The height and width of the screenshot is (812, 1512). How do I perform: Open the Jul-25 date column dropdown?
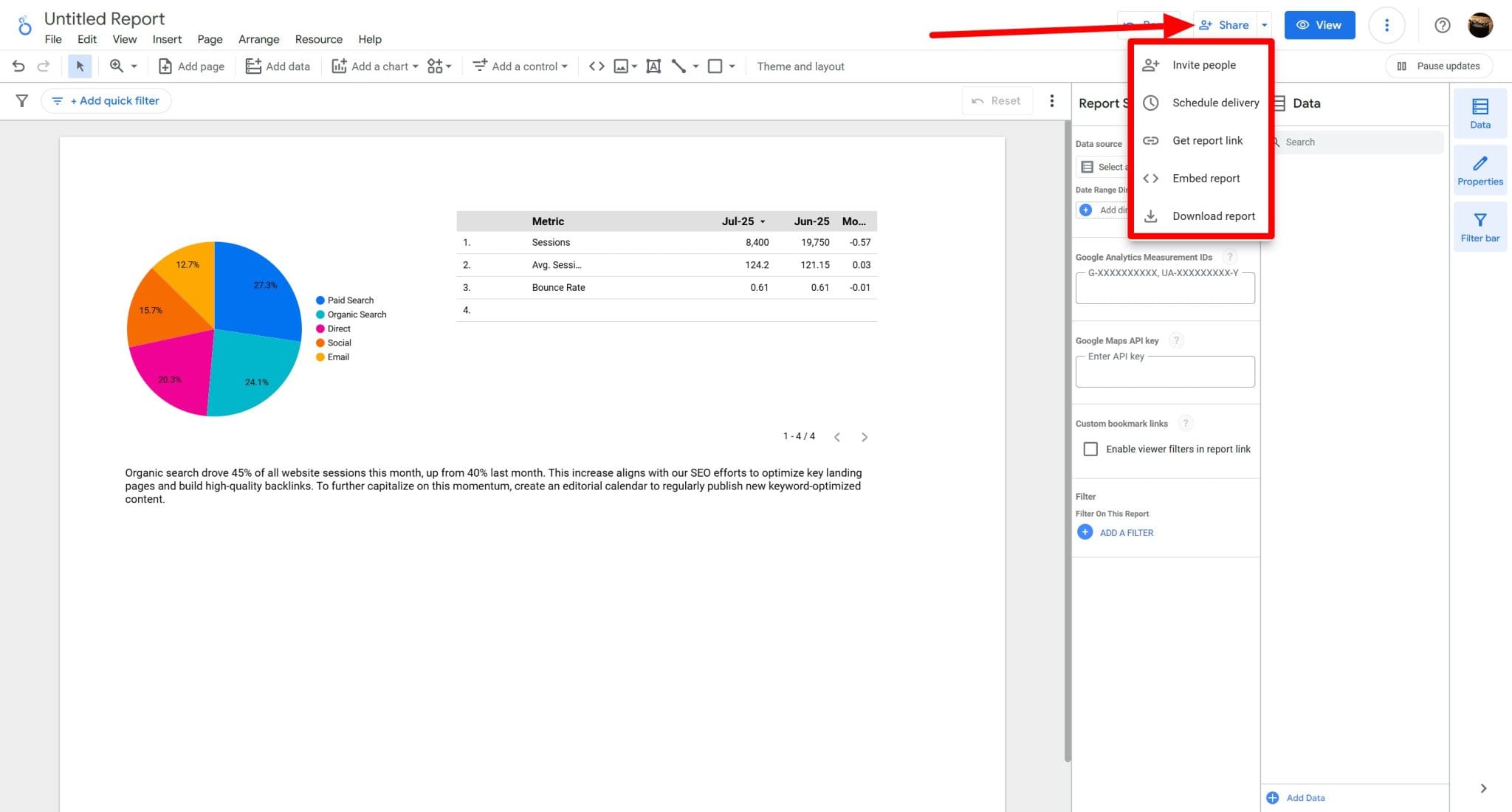pos(763,221)
